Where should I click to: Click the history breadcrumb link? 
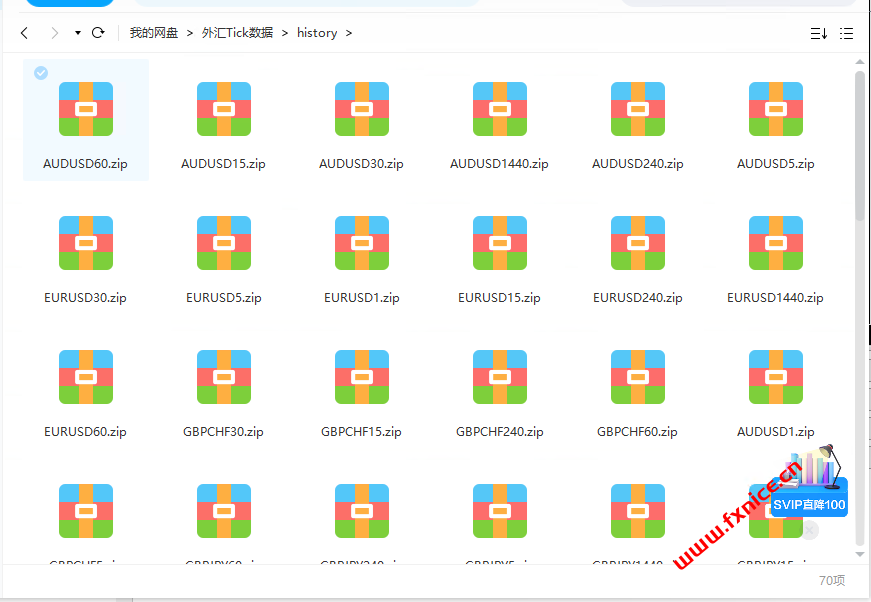point(317,33)
